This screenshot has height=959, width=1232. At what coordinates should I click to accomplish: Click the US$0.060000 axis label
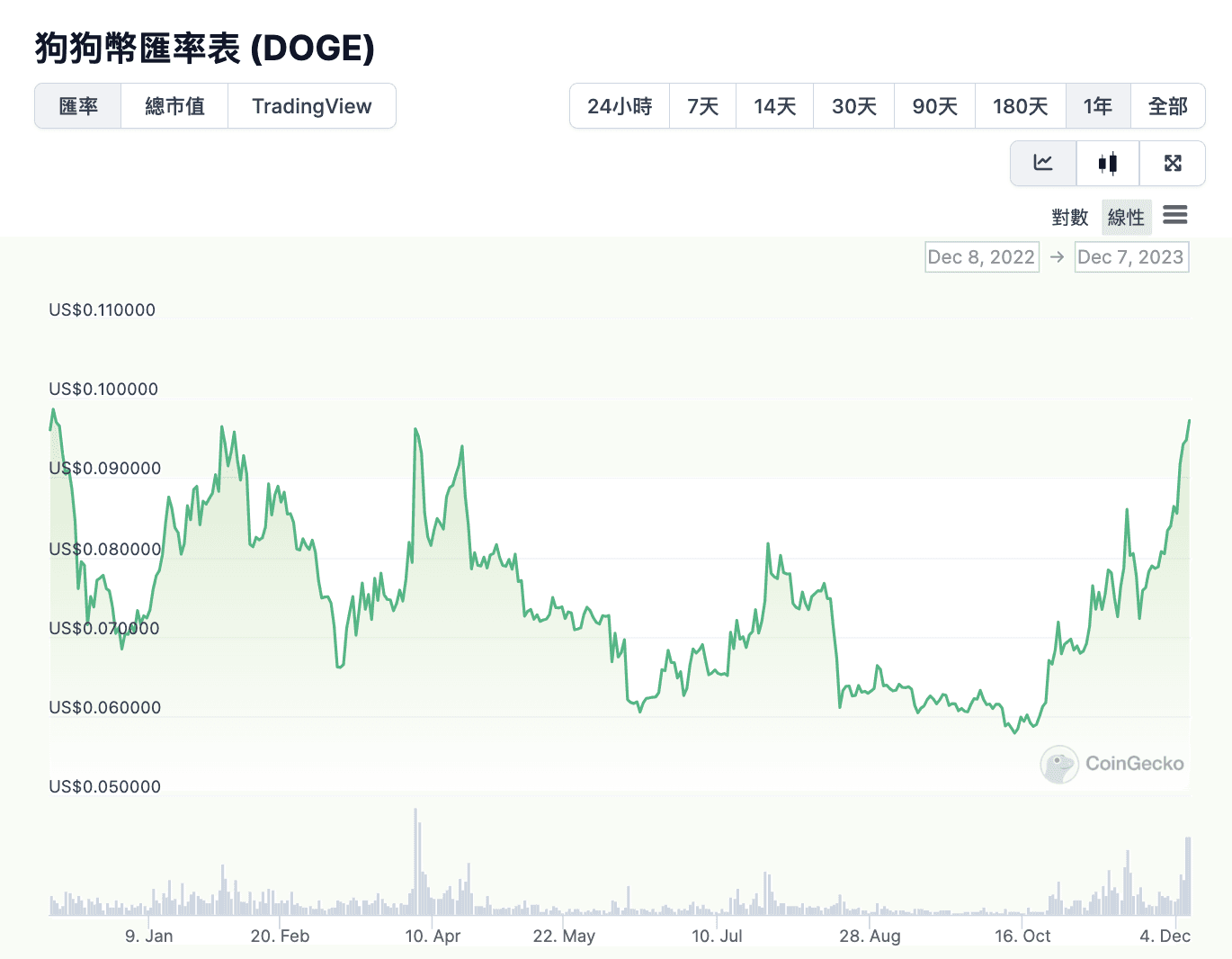[105, 707]
